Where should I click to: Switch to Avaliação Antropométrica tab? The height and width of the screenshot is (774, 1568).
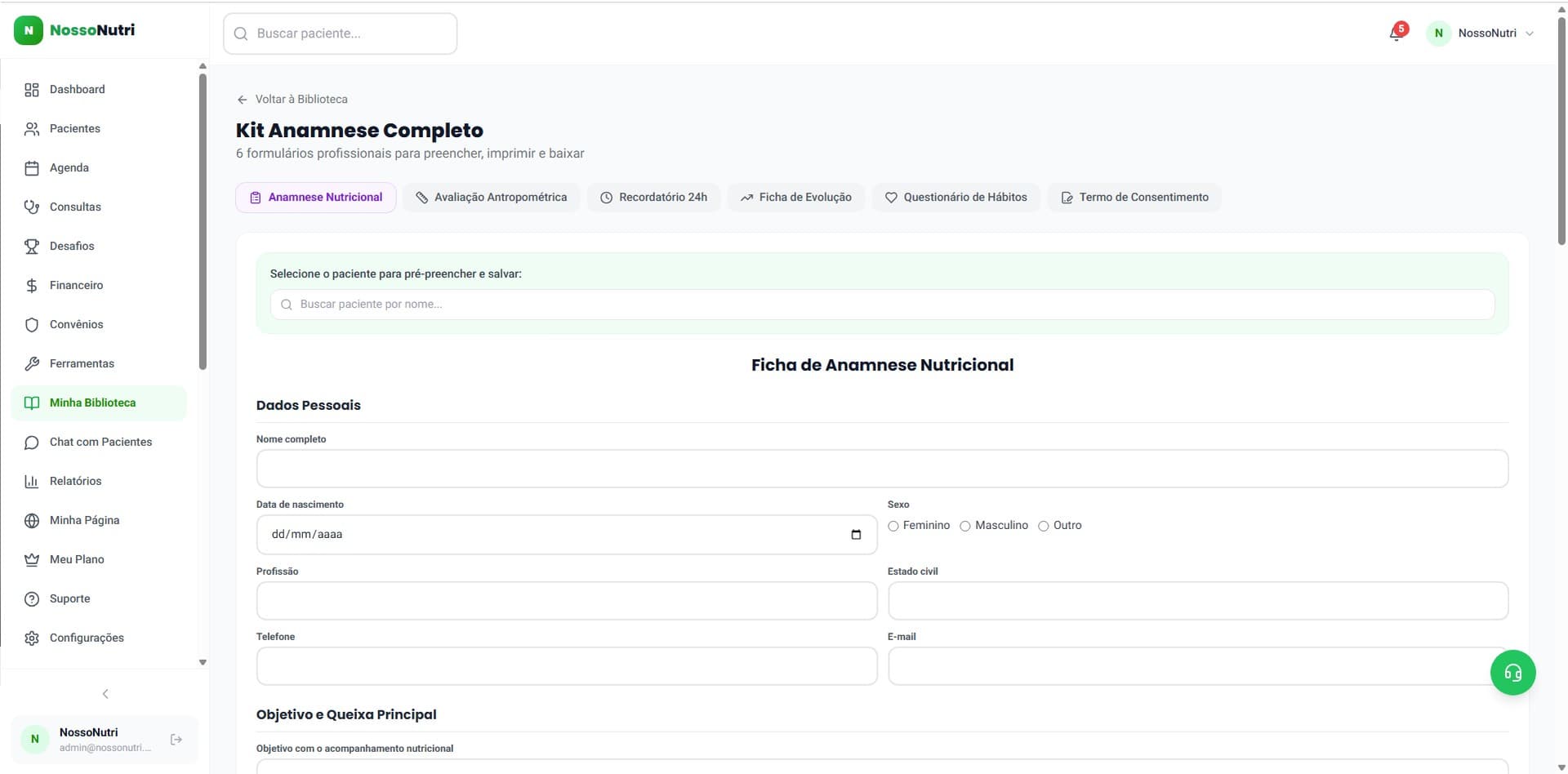[491, 198]
